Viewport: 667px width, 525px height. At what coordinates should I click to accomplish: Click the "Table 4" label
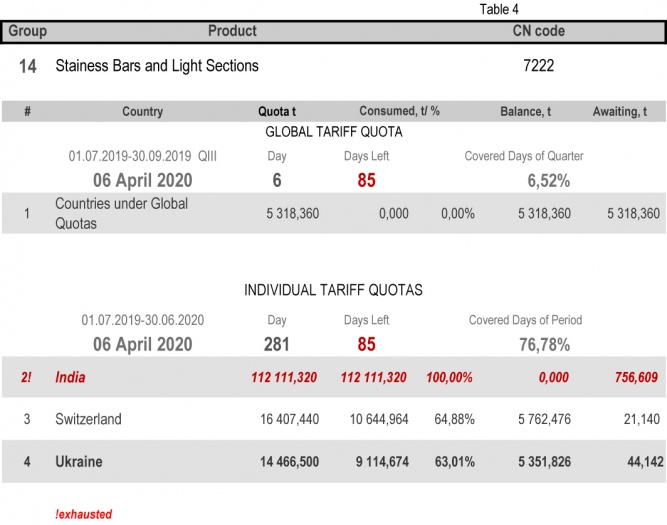[x=499, y=9]
